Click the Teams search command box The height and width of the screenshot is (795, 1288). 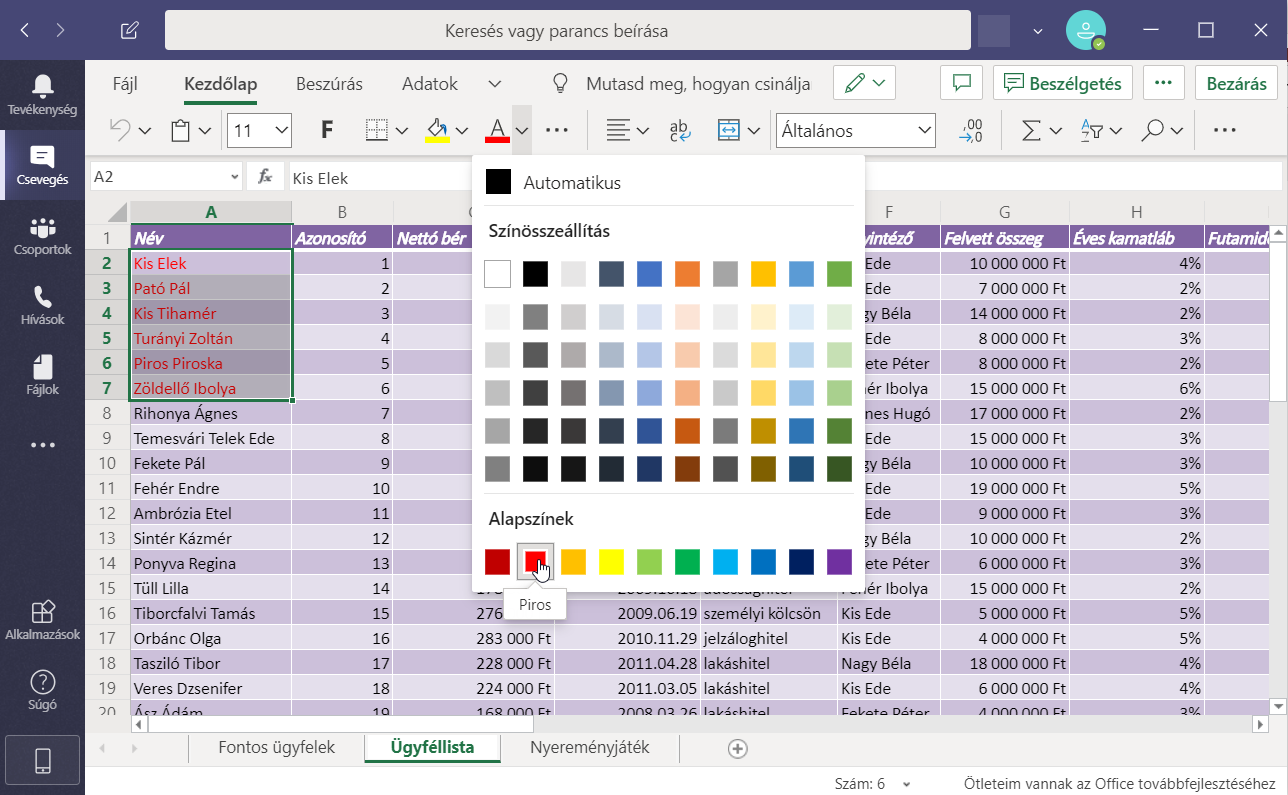click(556, 31)
